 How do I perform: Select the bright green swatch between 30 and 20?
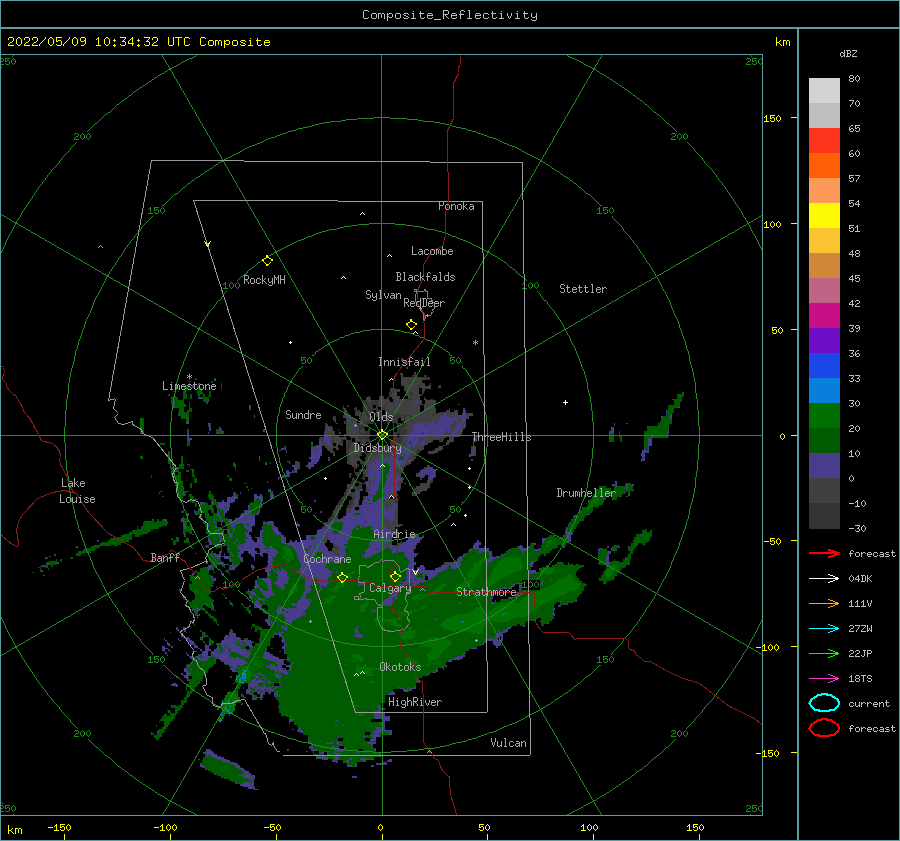click(x=824, y=415)
